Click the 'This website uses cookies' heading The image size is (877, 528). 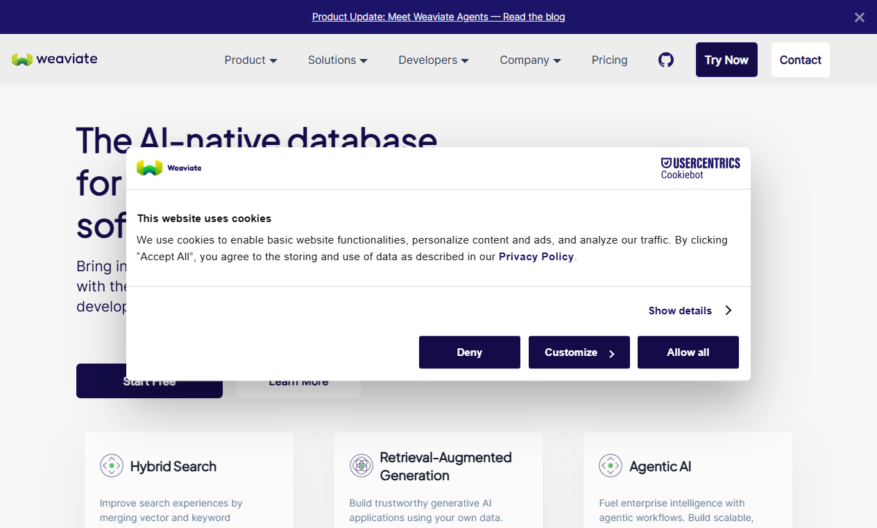coord(204,219)
